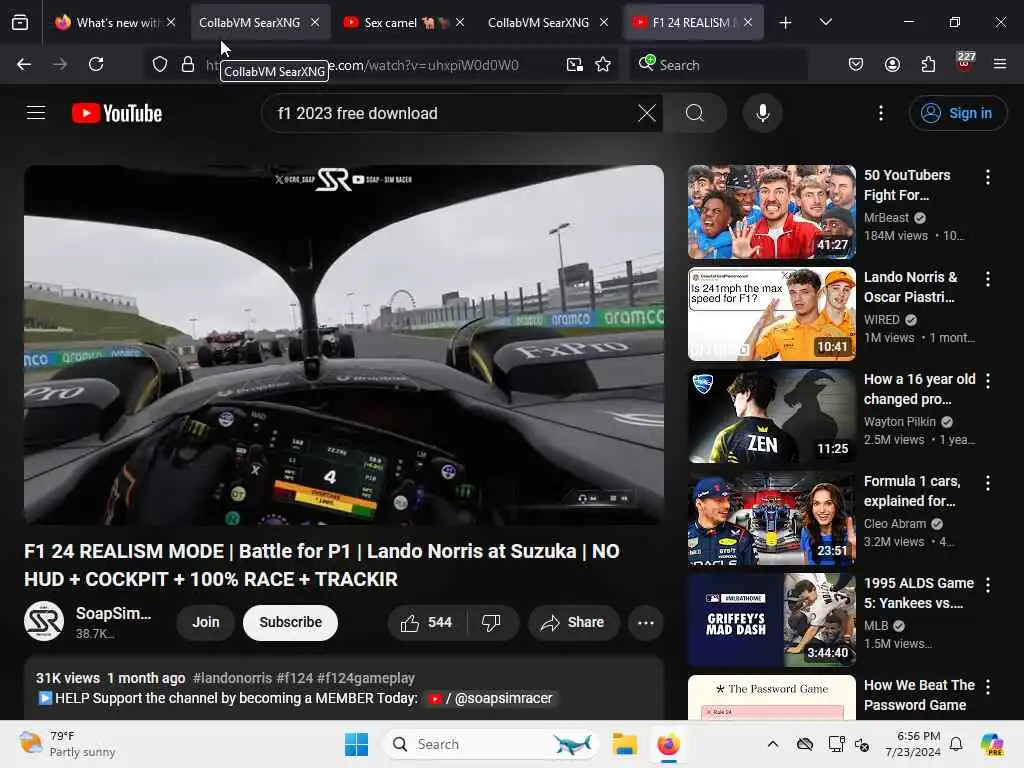Click Windows taskbar Search box
Viewport: 1024px width, 768px height.
pyautogui.click(x=490, y=744)
